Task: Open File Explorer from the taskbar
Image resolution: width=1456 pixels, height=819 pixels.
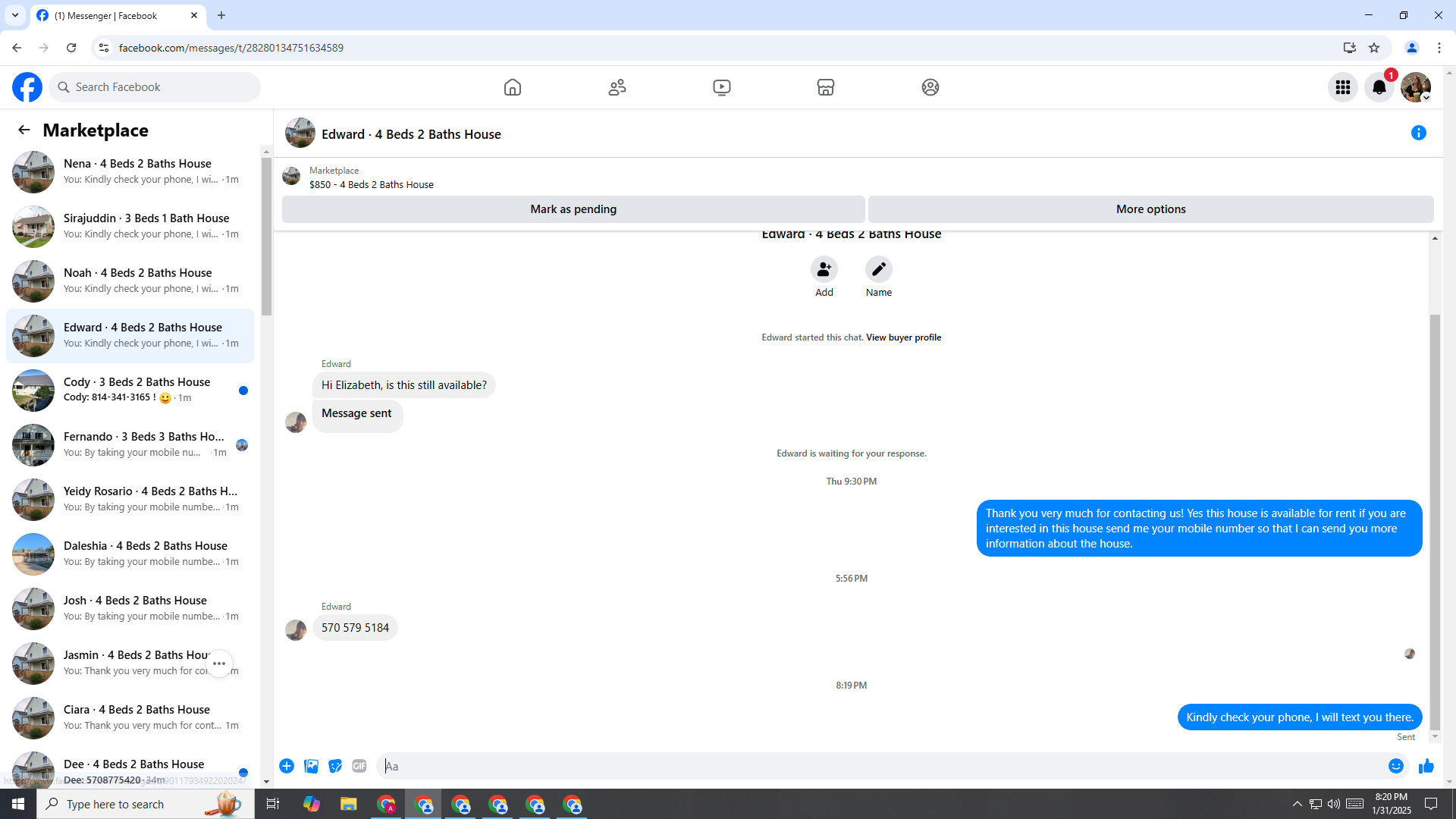Action: 348,804
